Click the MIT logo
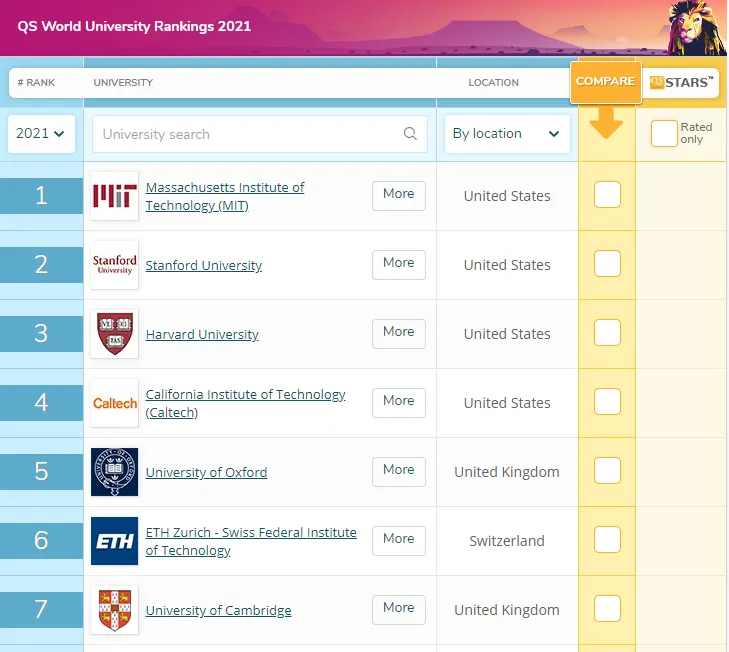 [x=114, y=196]
